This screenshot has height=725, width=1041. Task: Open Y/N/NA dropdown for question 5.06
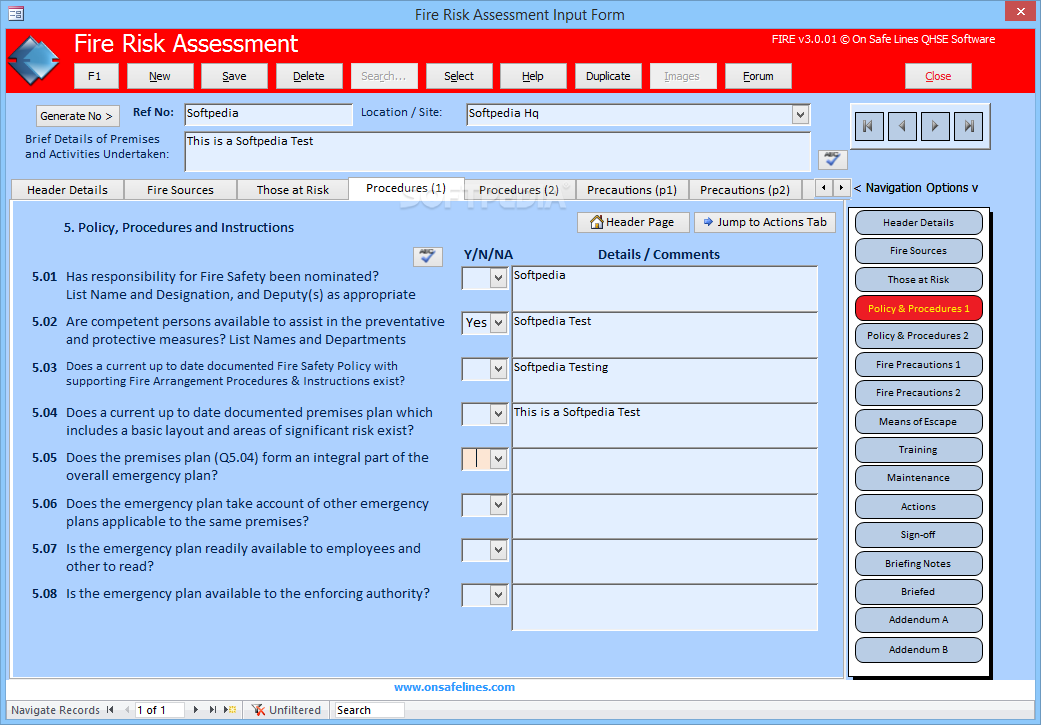[x=499, y=505]
